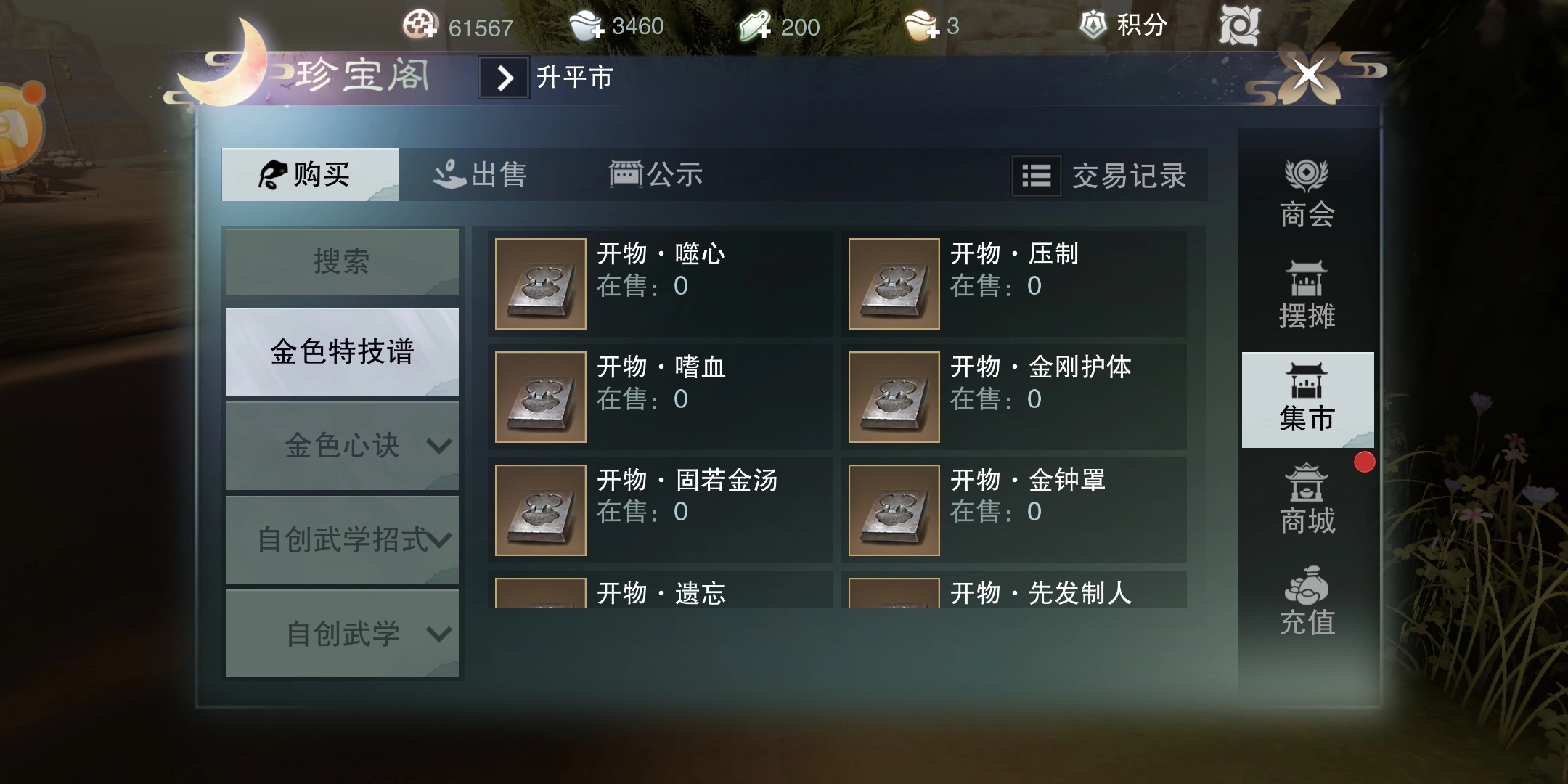Select the 开物·金刚护体 listing
The width and height of the screenshot is (1568, 784).
(x=1014, y=397)
